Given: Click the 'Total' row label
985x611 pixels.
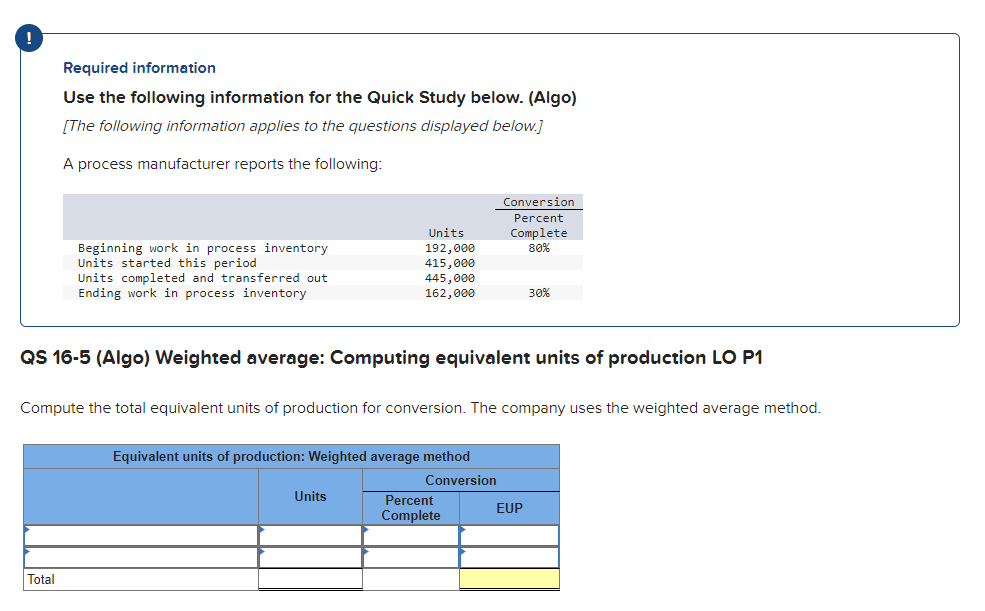Looking at the screenshot, I should coord(41,580).
